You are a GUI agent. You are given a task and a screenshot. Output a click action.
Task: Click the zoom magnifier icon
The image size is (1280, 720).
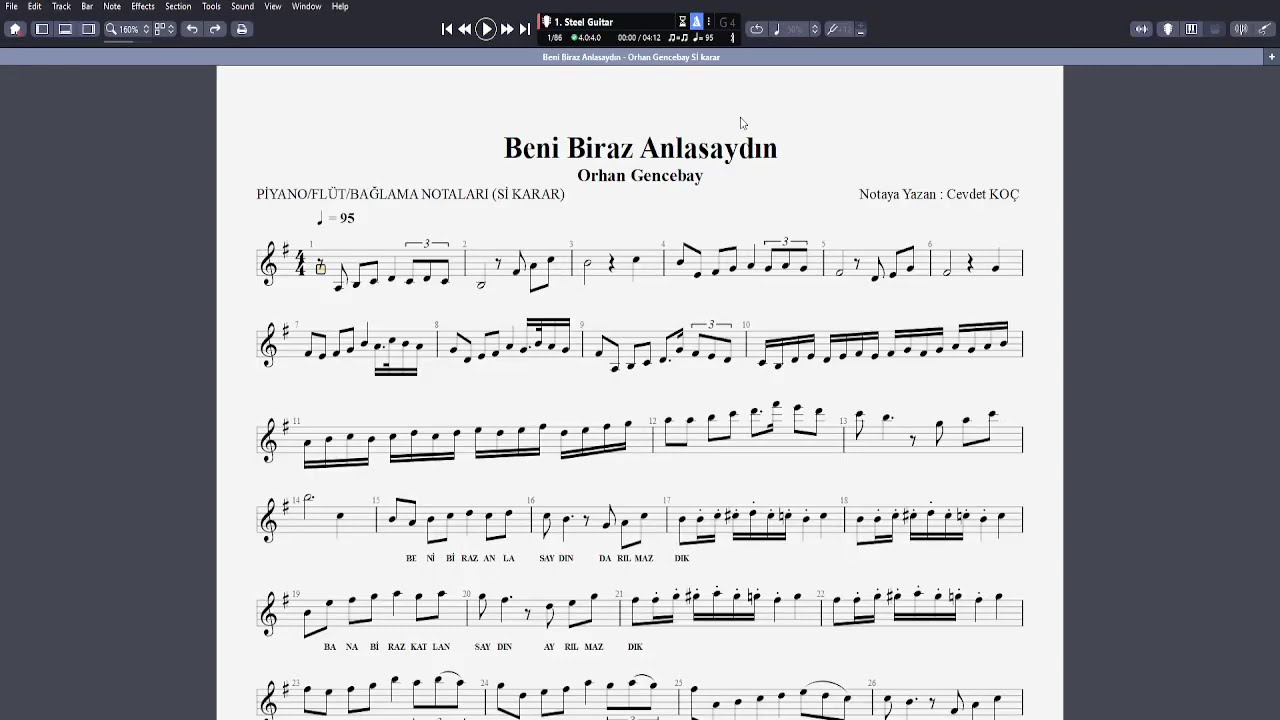[111, 29]
